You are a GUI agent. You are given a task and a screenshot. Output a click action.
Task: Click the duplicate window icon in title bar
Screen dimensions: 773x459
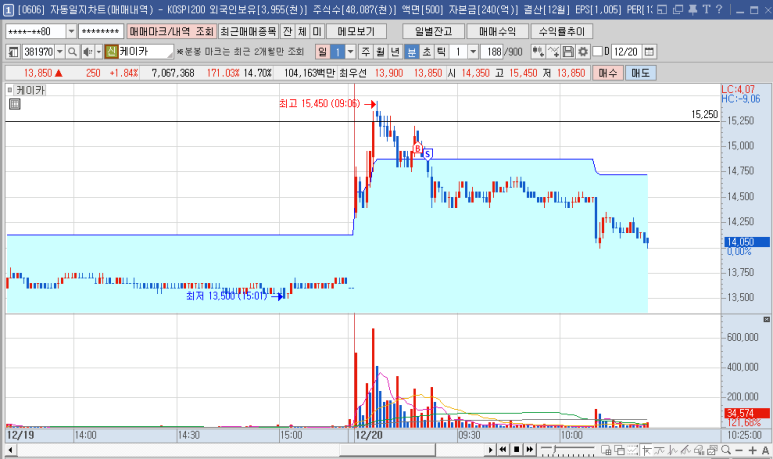[678, 9]
